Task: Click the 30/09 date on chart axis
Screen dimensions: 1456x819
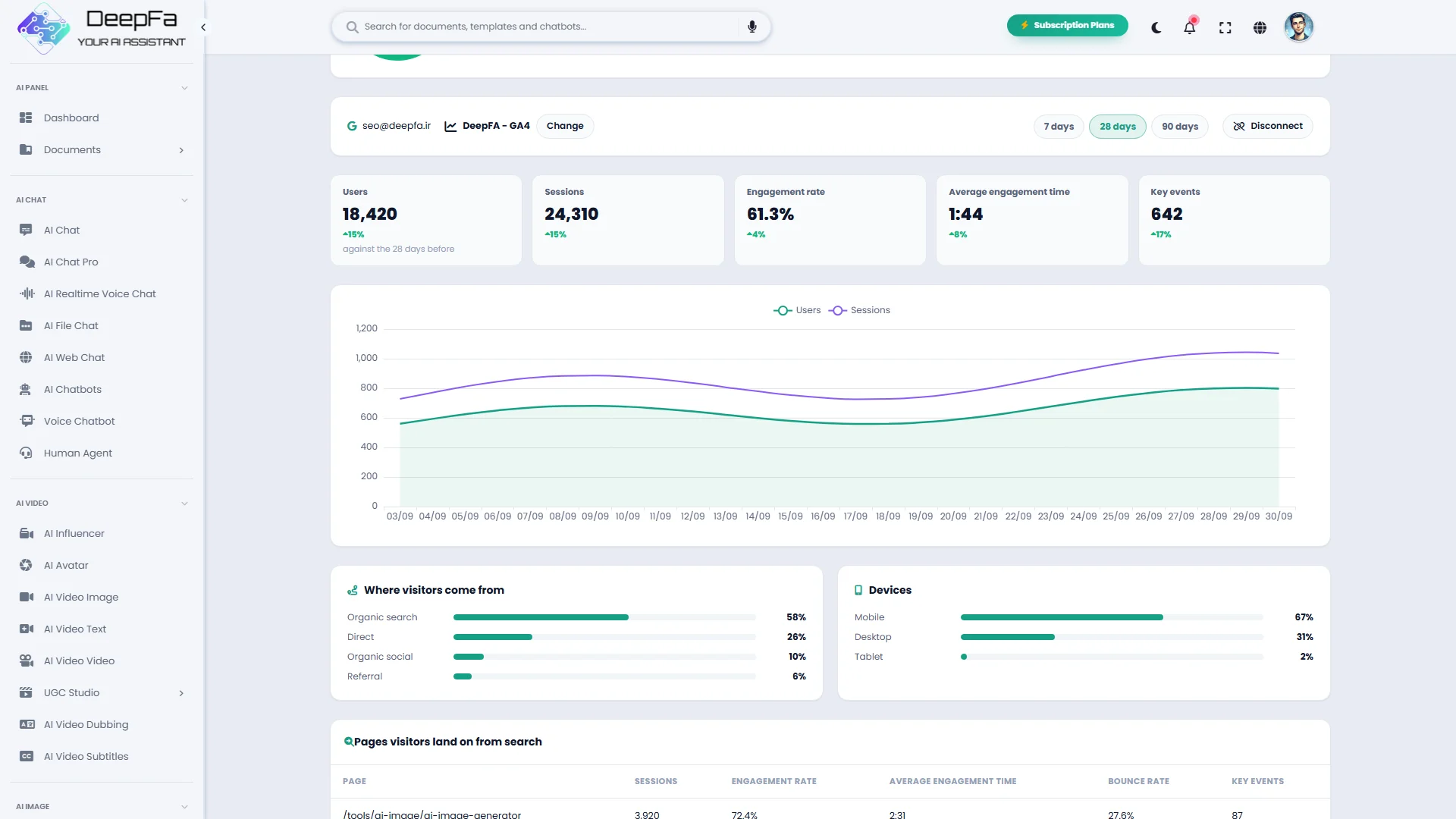Action: click(1279, 516)
